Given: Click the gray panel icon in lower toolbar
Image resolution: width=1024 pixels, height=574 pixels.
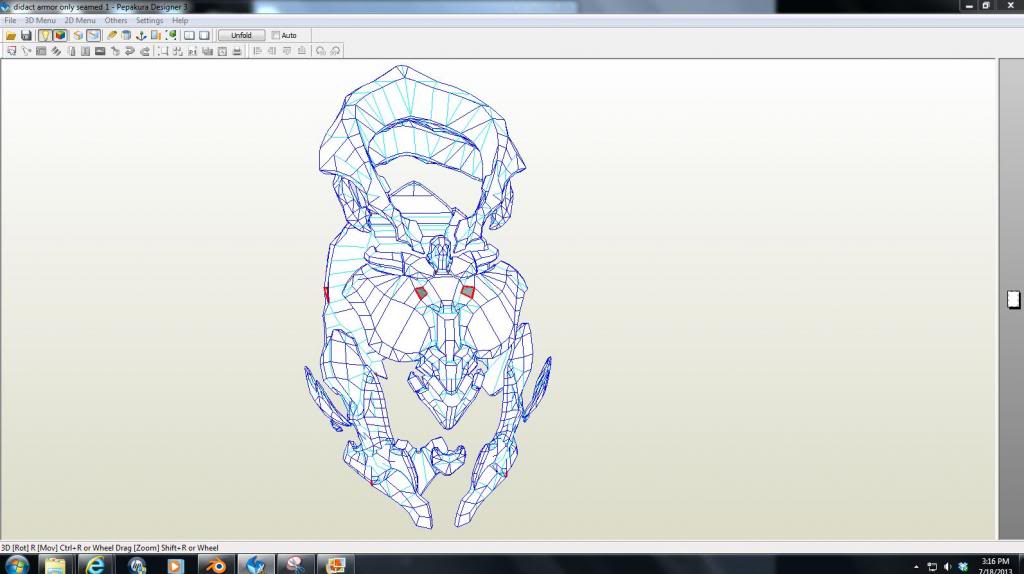Looking at the screenshot, I should pyautogui.click(x=41, y=51).
